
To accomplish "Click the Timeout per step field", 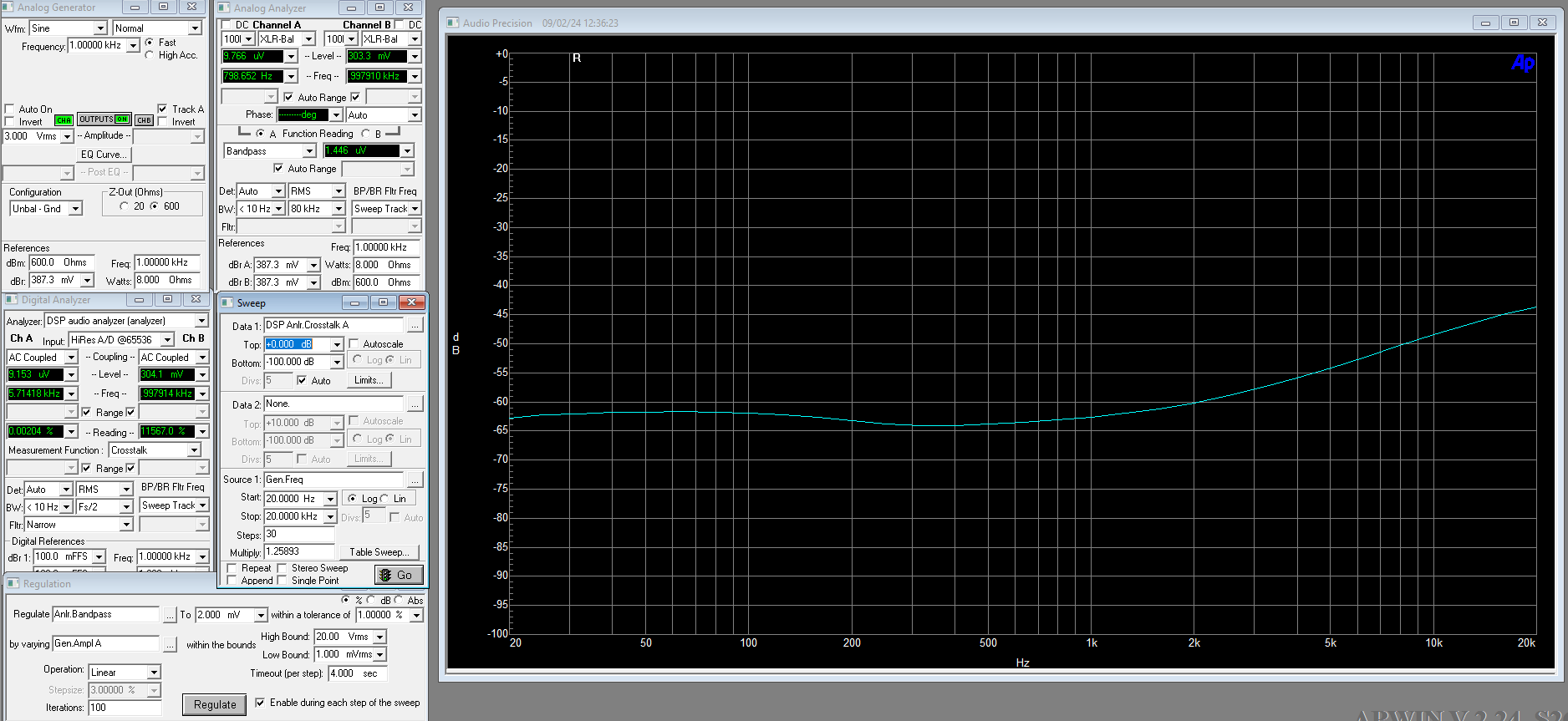I will [x=357, y=673].
